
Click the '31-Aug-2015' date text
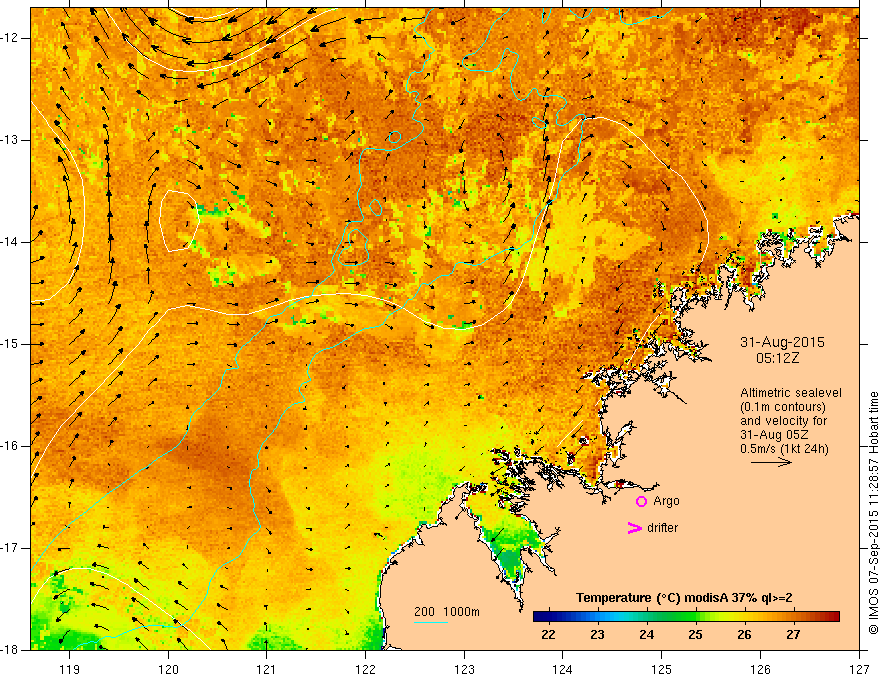(782, 342)
